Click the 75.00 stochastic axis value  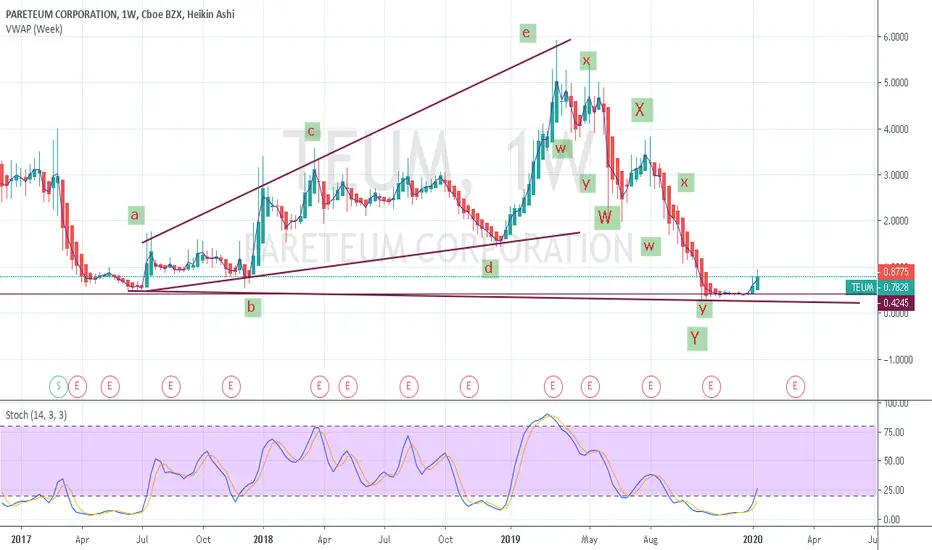pos(895,432)
